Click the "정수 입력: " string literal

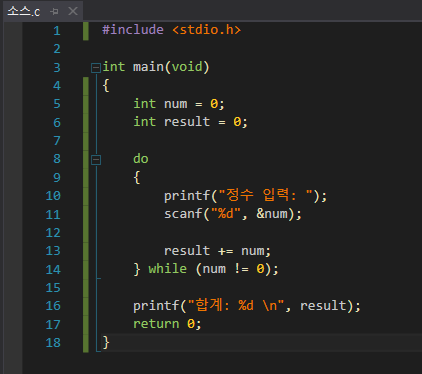click(x=266, y=195)
